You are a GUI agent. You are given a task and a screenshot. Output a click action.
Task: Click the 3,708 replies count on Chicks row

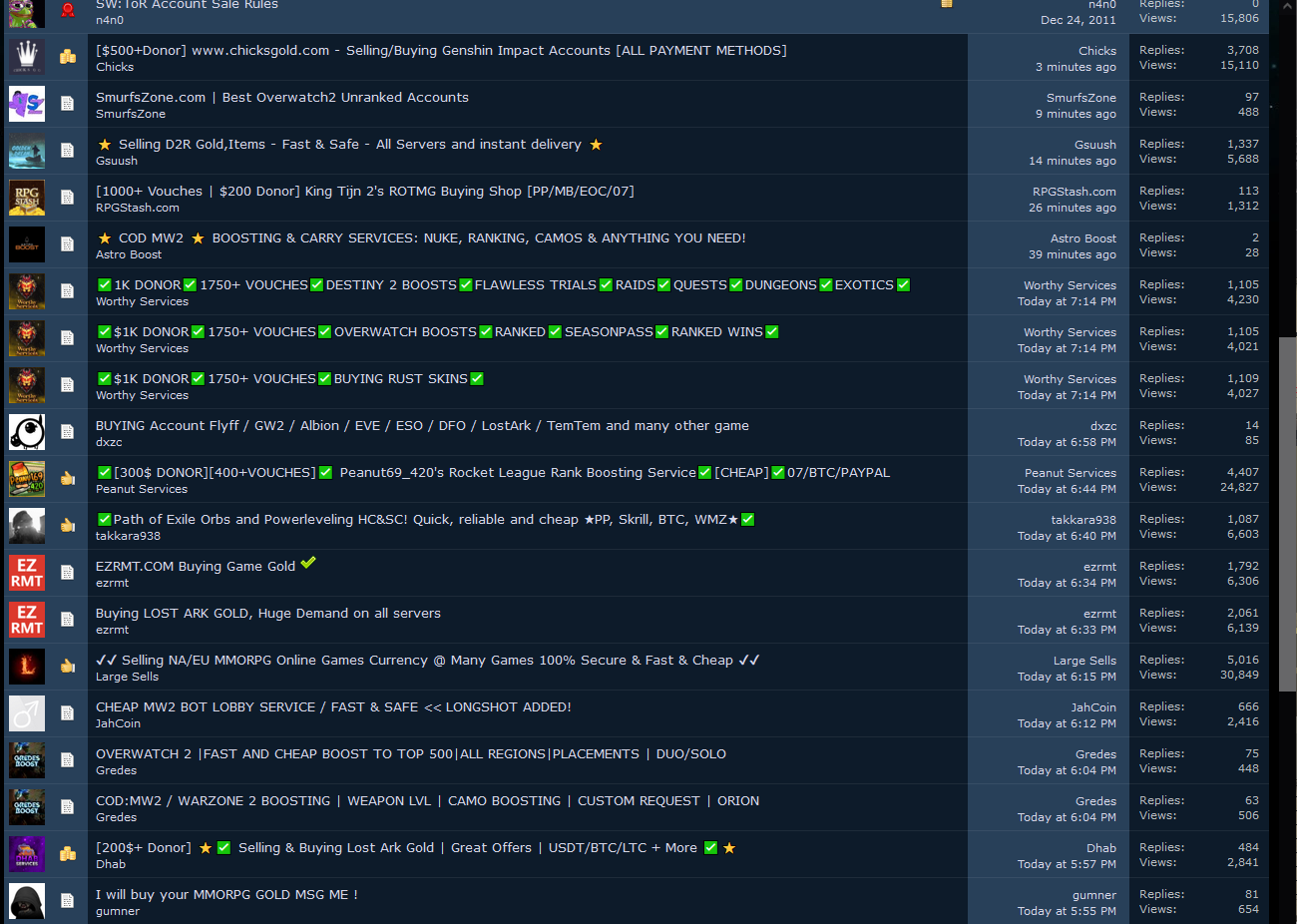pyautogui.click(x=1243, y=50)
